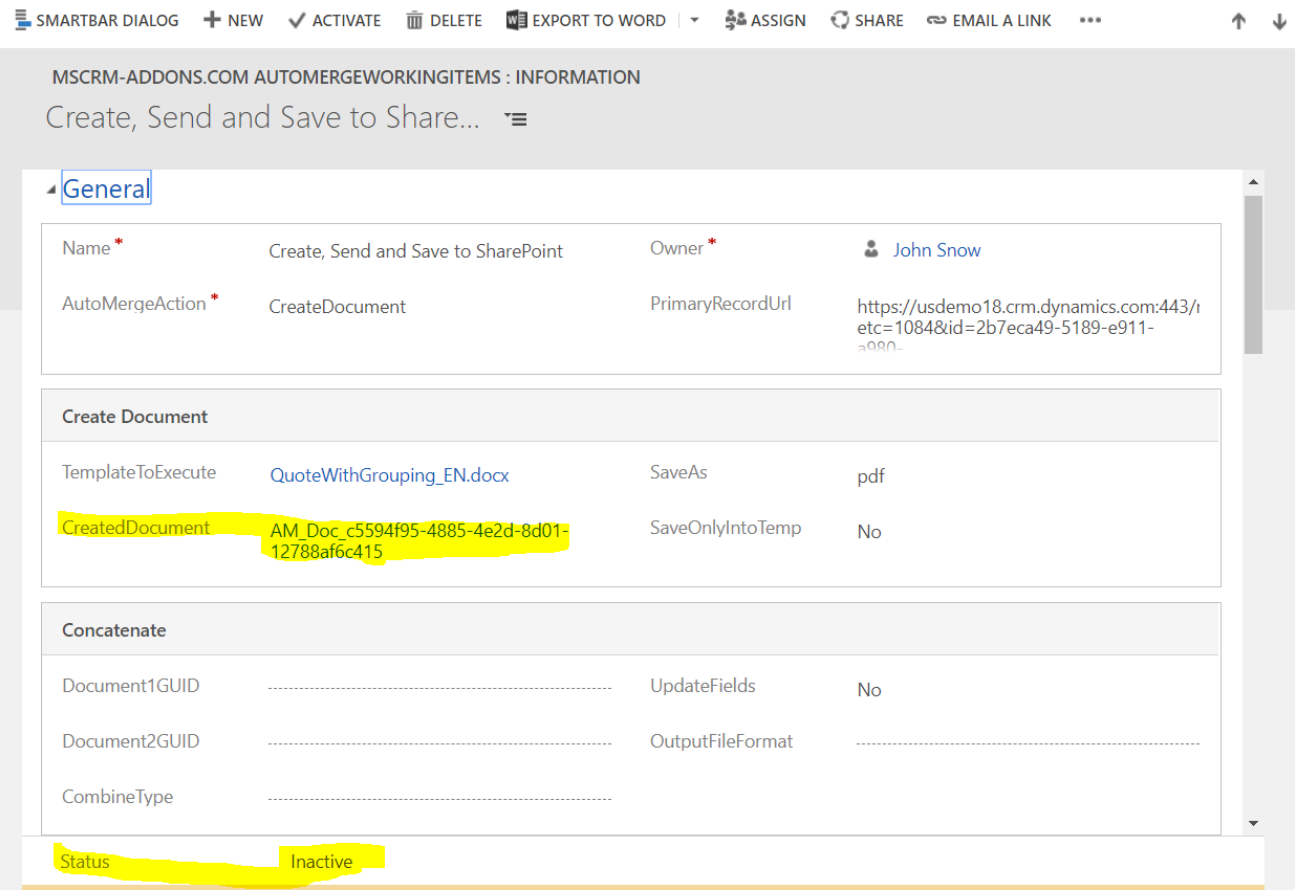The image size is (1295, 890).
Task: Click the empty Document1GUID field
Action: pyautogui.click(x=440, y=688)
